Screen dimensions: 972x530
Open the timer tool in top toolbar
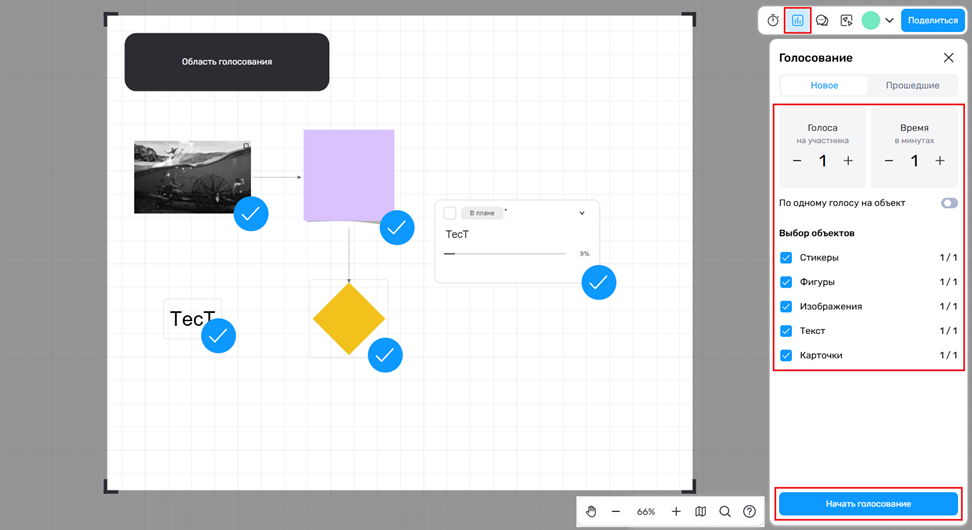773,20
